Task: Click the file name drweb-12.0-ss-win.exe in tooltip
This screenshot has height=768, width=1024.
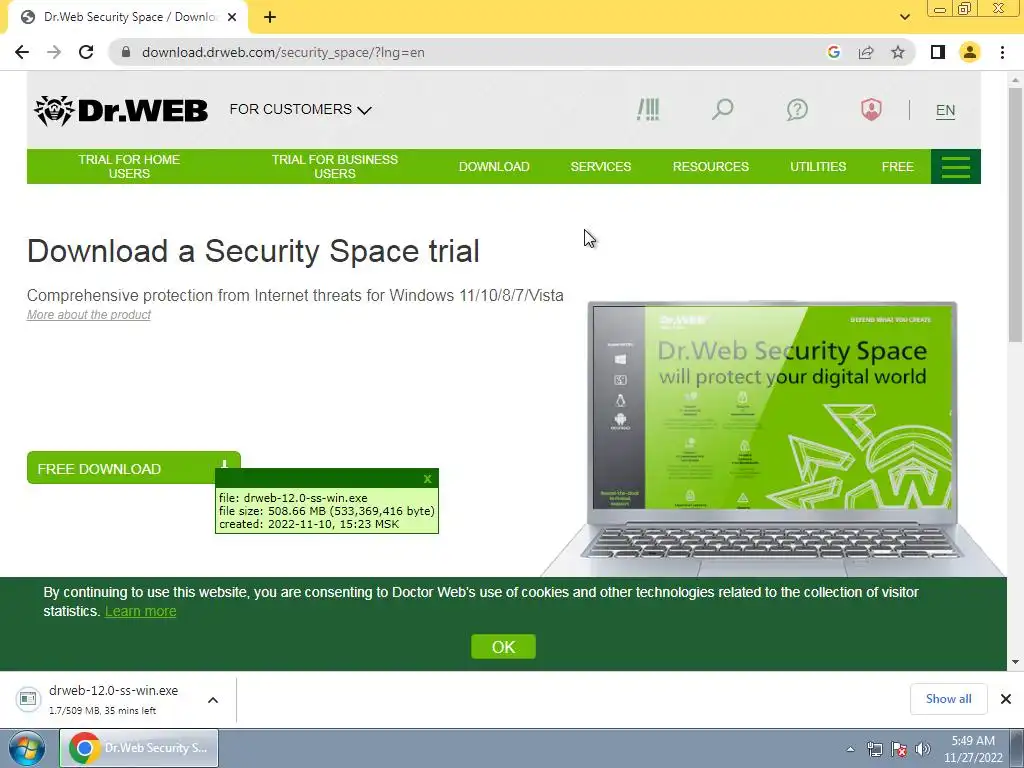Action: 306,498
